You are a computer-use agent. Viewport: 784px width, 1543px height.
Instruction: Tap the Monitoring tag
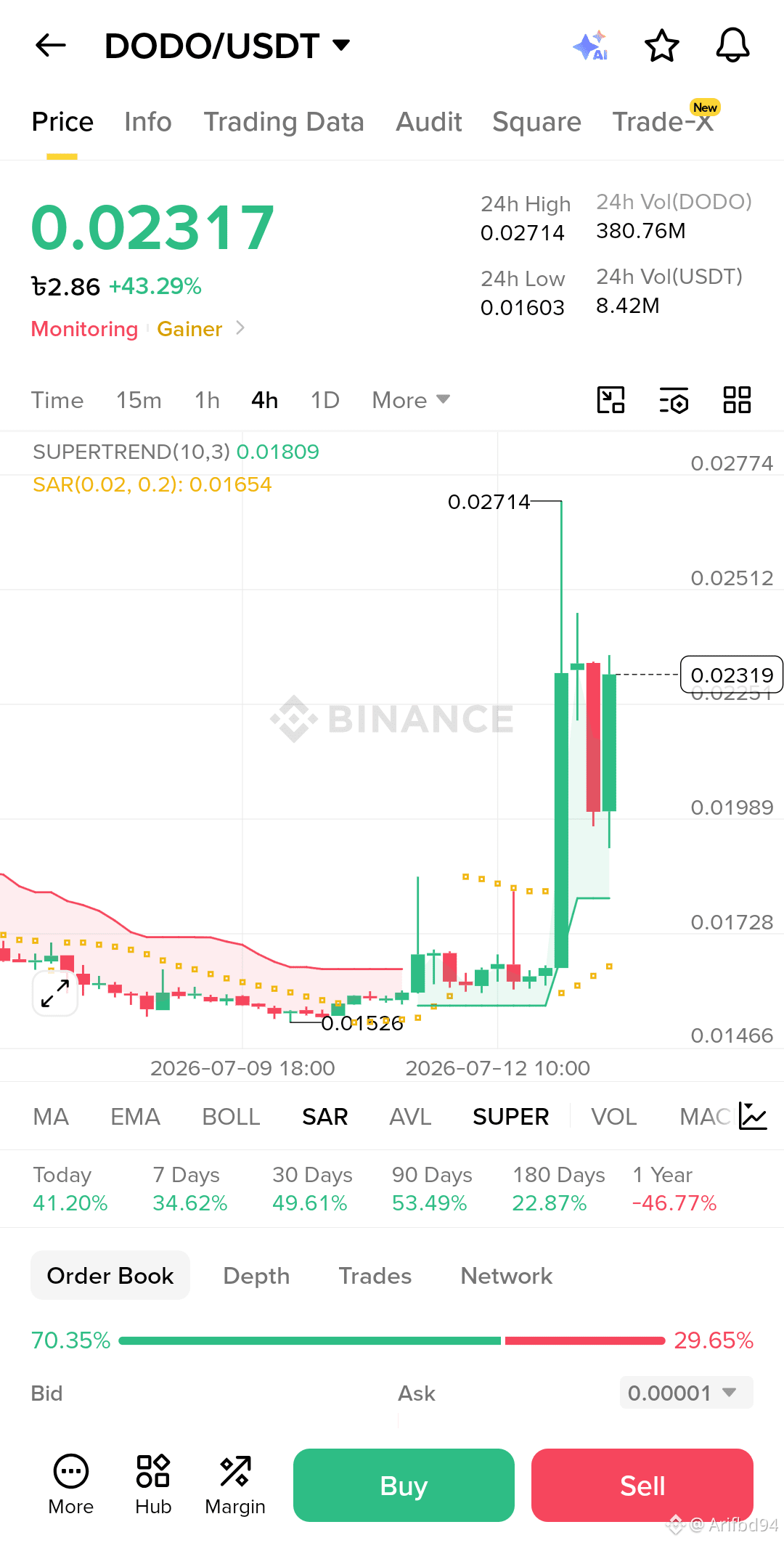point(84,329)
